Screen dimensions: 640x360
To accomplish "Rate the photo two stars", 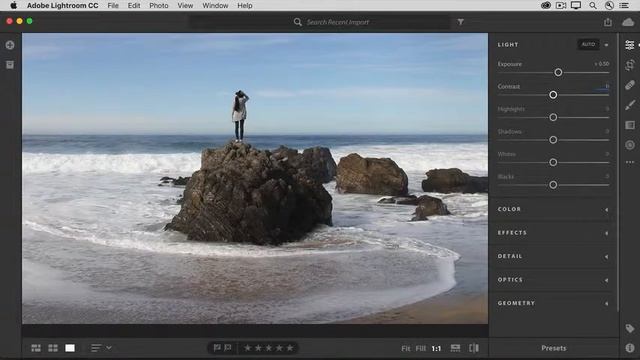I will [x=258, y=348].
